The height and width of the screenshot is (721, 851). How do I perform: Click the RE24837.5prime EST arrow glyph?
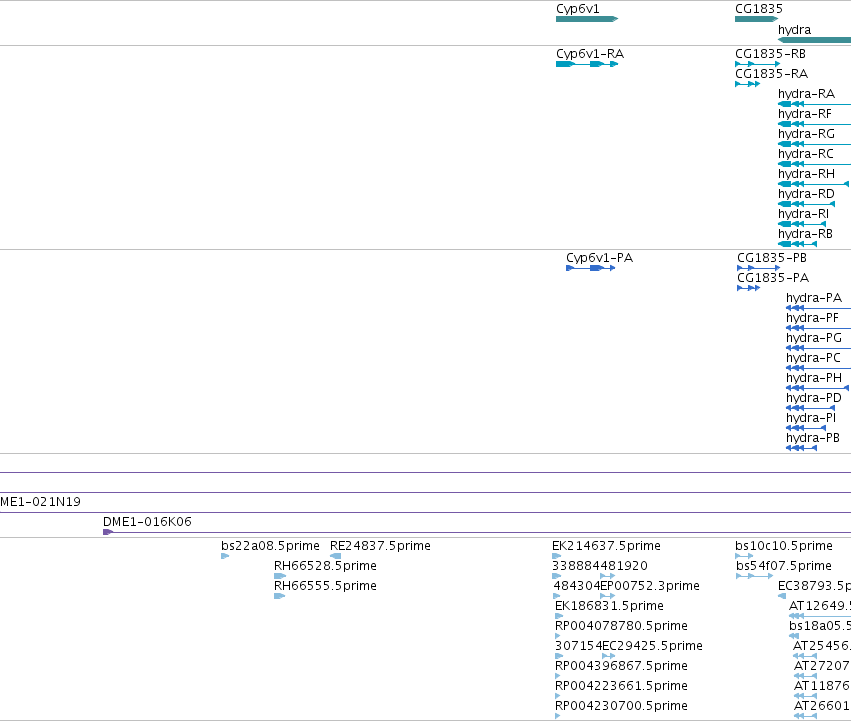335,556
